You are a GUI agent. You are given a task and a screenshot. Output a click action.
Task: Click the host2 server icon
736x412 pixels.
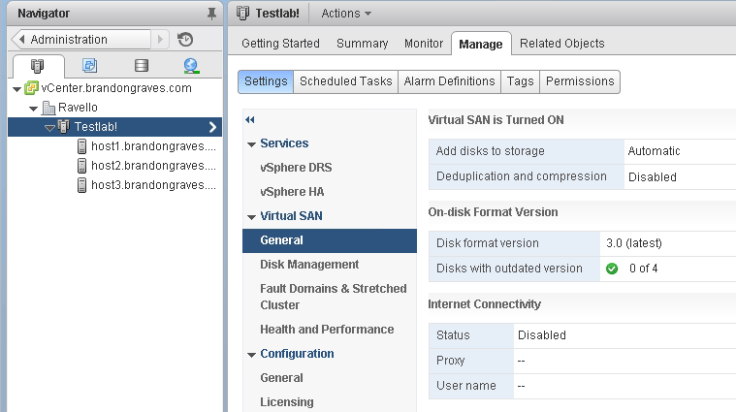(82, 166)
